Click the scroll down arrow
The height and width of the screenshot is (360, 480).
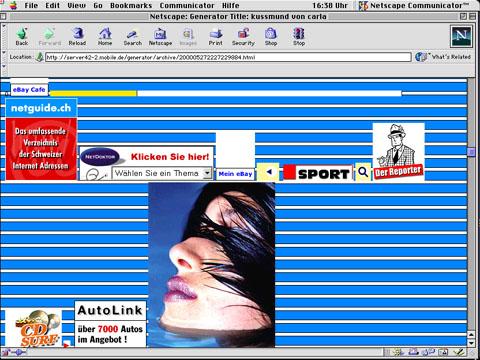coord(471,343)
